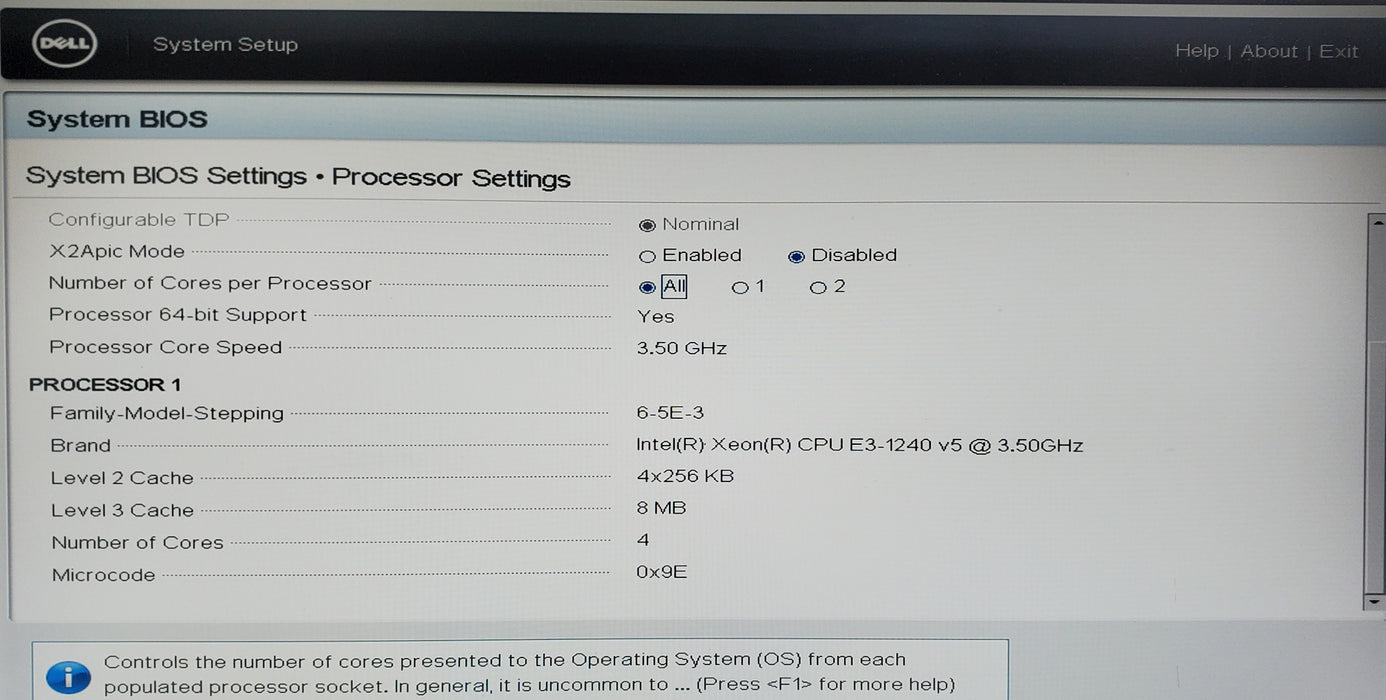Open the About link
This screenshot has height=700, width=1386.
[1269, 51]
